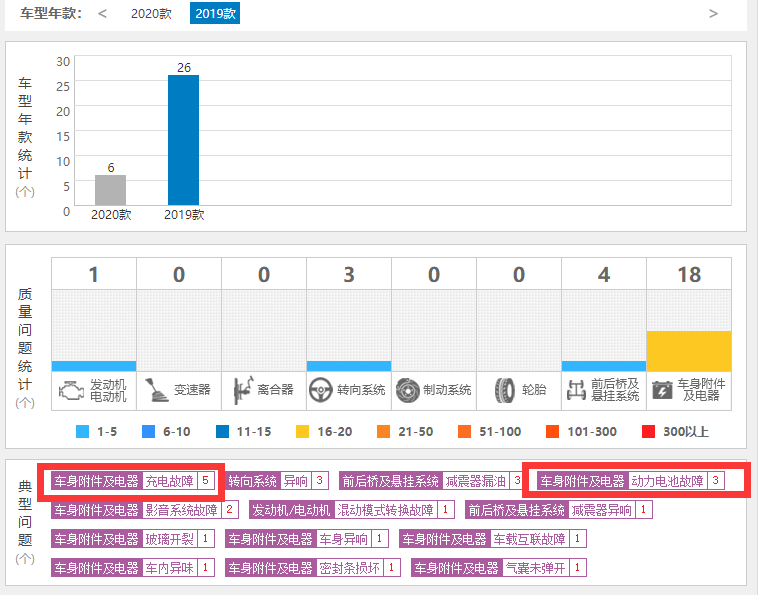Click the gray 2020款 bar in chart
768x595 pixels.
tap(110, 190)
